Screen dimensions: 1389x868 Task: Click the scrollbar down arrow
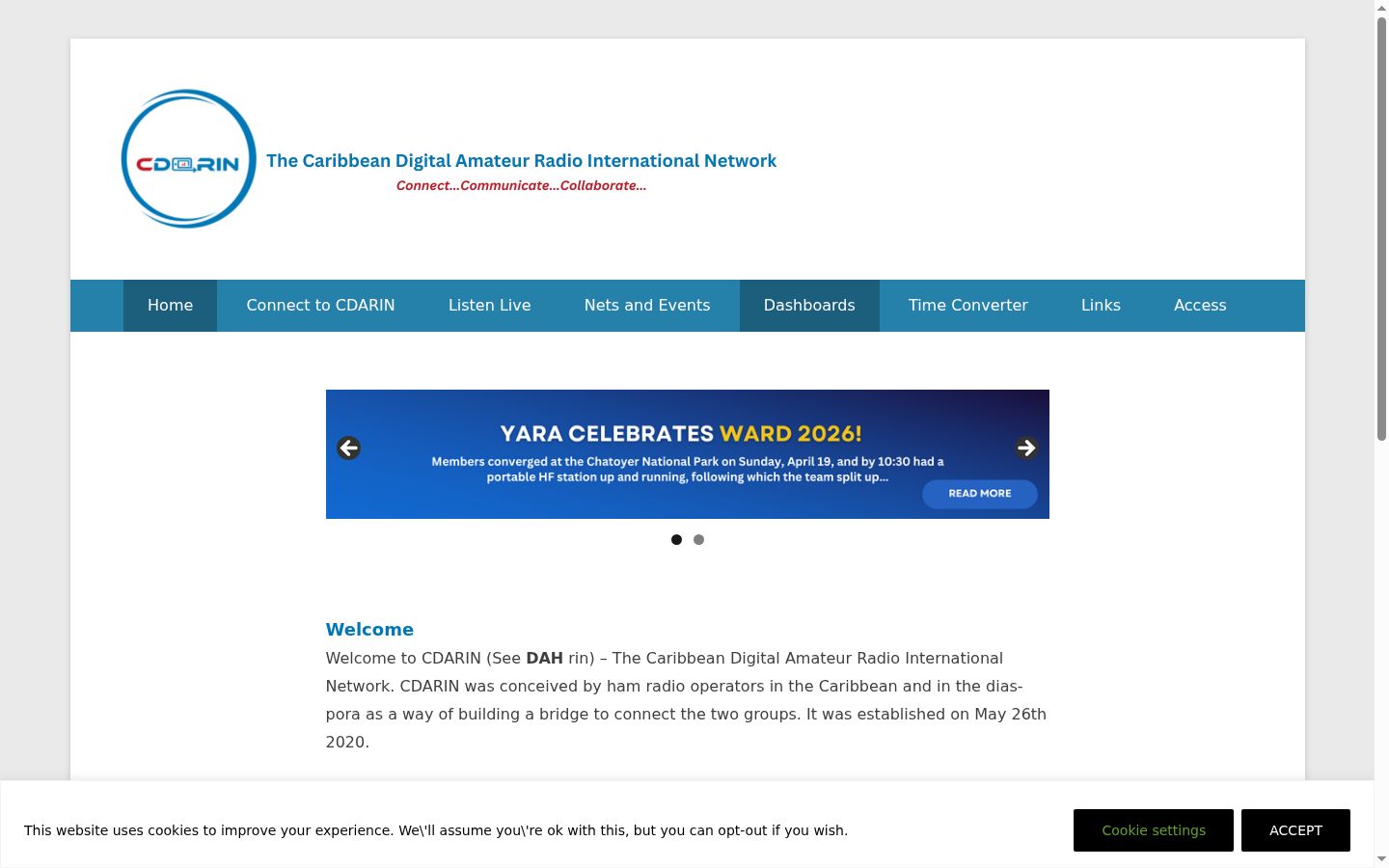pos(1381,858)
